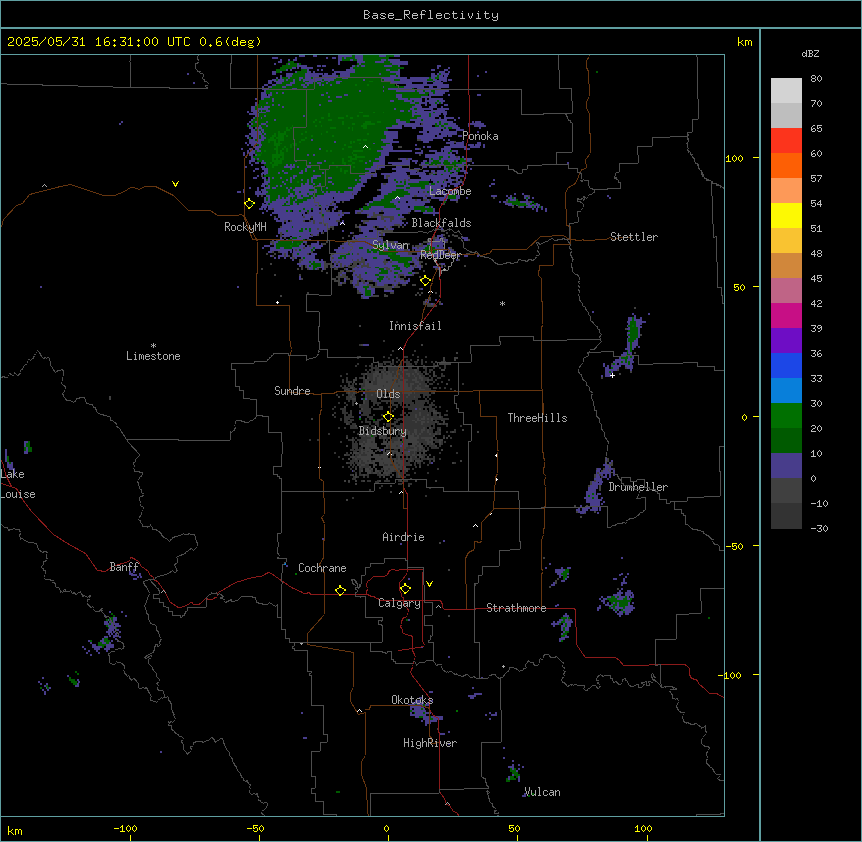
Task: Select the -30 value on dBZ legend
Action: click(819, 528)
